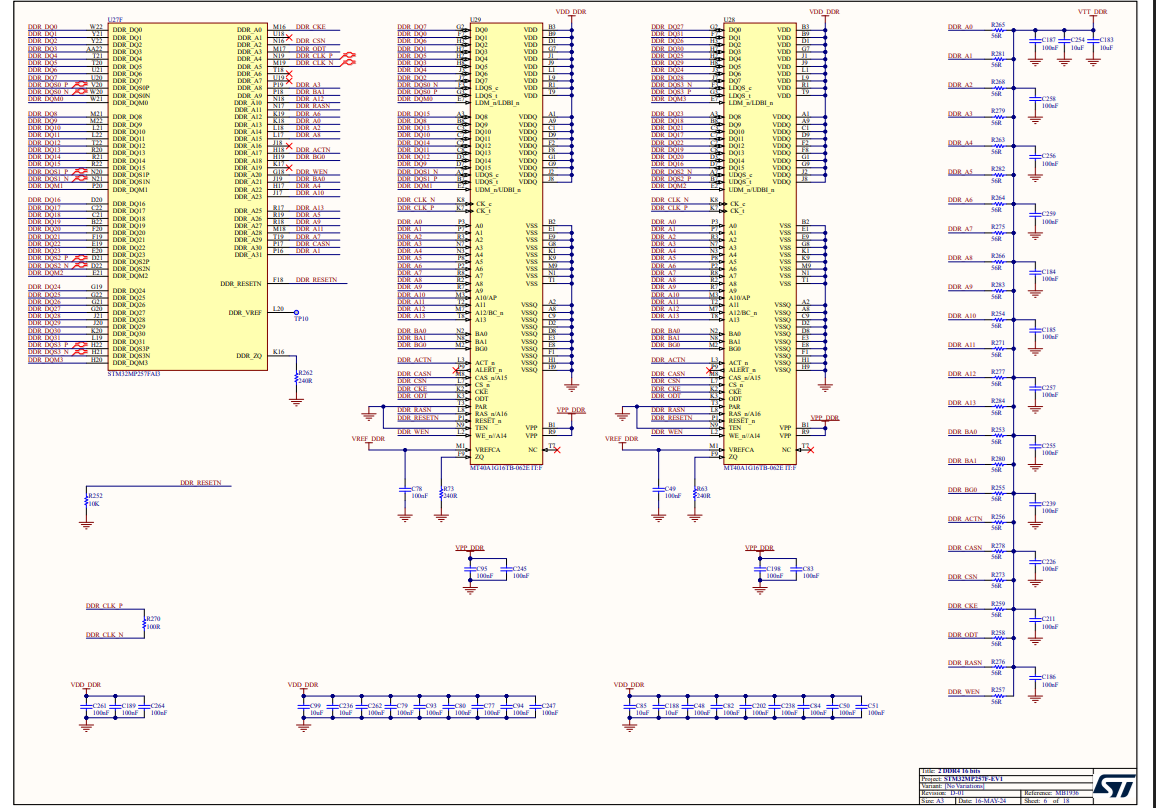The image size is (1156, 808).
Task: Click resistor 'R264' on DDR_A6
Action: coord(997,203)
